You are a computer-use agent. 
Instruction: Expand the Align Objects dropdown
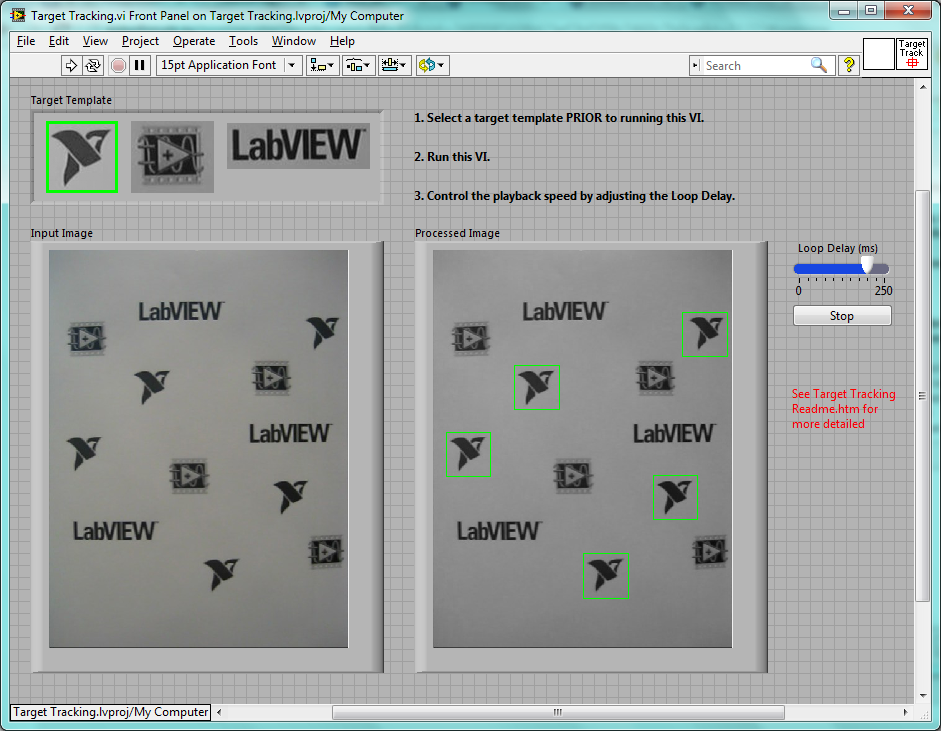[323, 65]
